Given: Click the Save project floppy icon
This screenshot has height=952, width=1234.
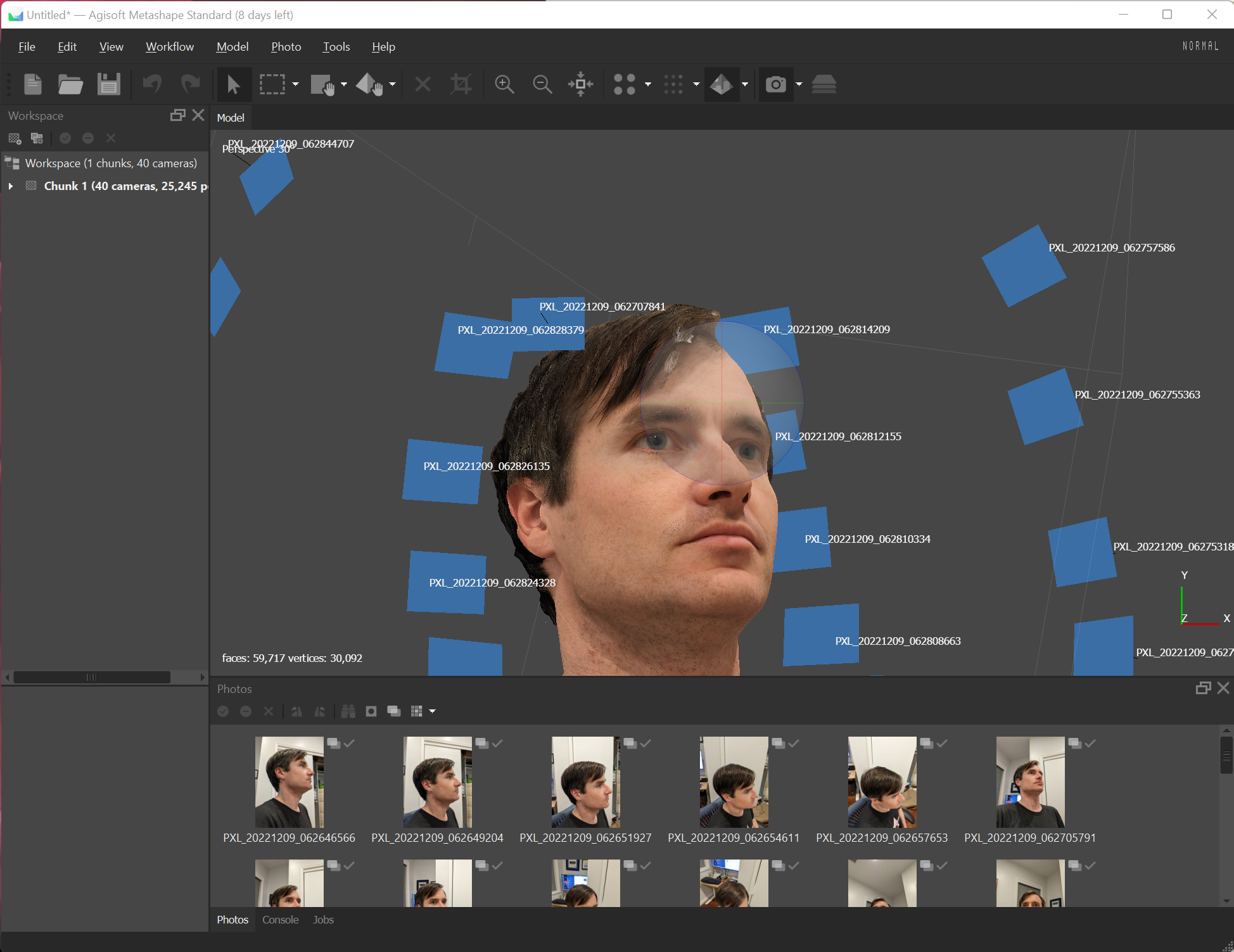Looking at the screenshot, I should click(x=109, y=84).
